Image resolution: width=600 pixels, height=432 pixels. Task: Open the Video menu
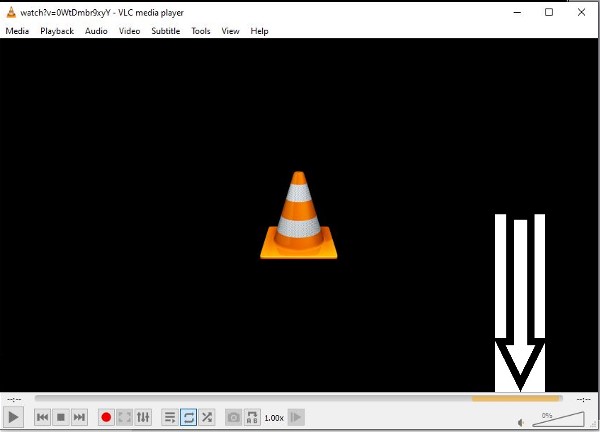(x=129, y=31)
